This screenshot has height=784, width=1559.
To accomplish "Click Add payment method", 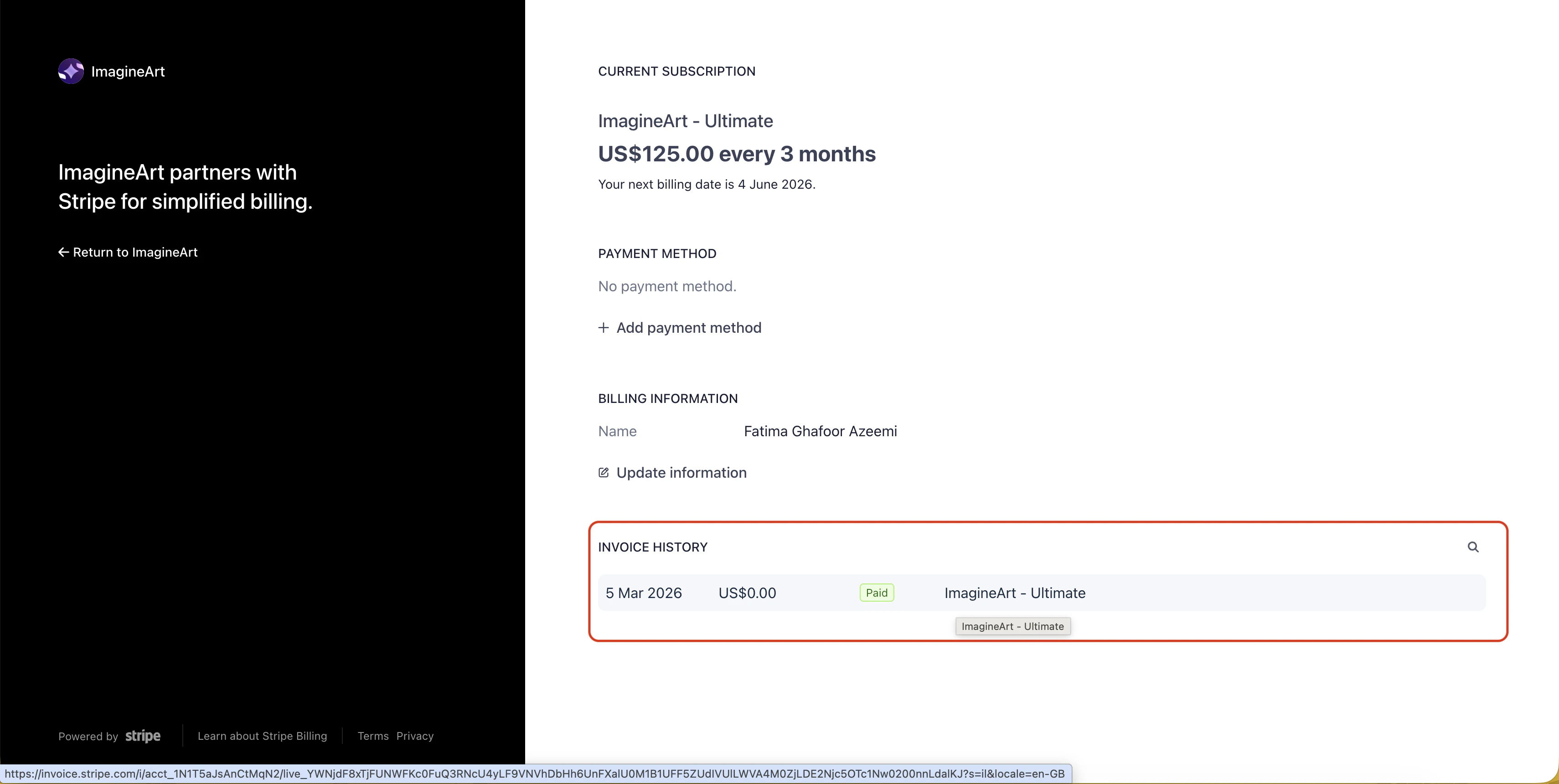I will [x=689, y=328].
